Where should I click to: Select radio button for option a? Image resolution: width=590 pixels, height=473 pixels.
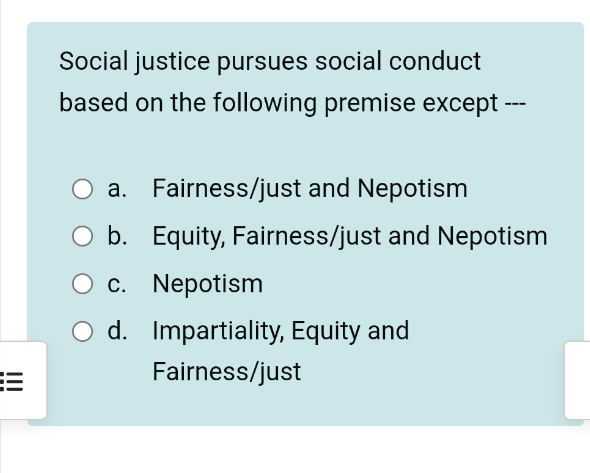(x=82, y=189)
